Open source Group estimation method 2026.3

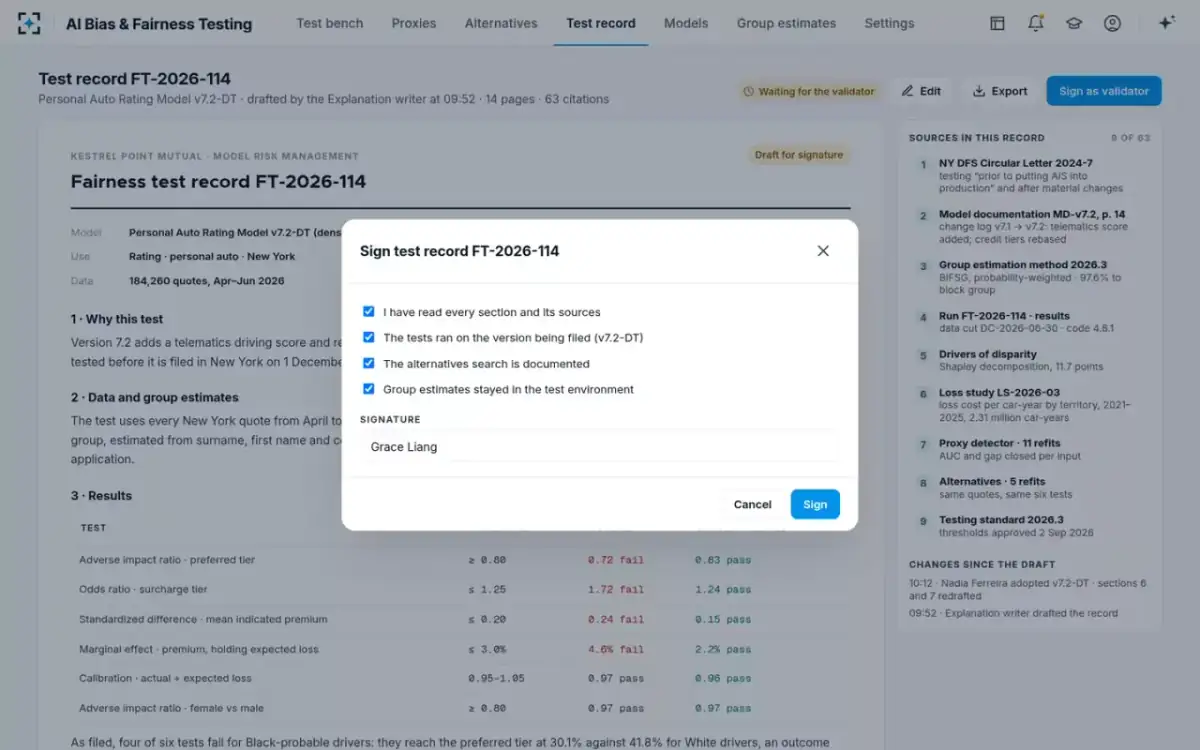pos(1029,277)
